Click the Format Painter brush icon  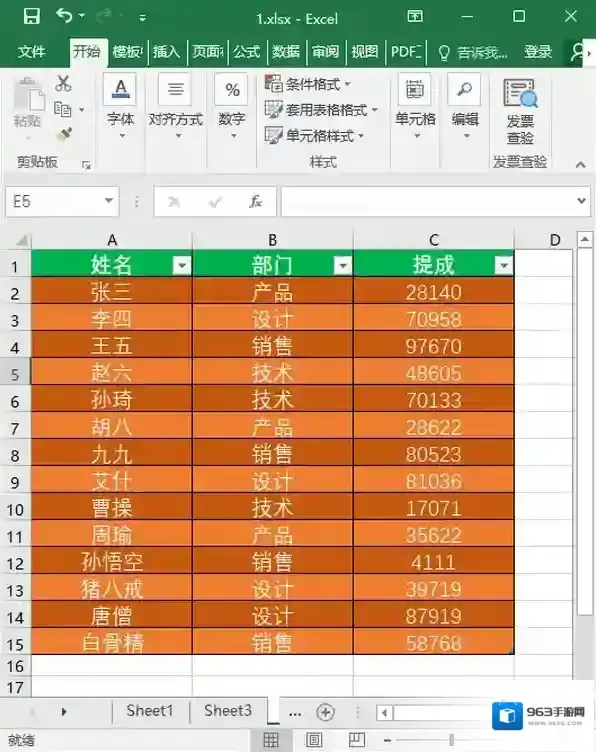click(64, 134)
